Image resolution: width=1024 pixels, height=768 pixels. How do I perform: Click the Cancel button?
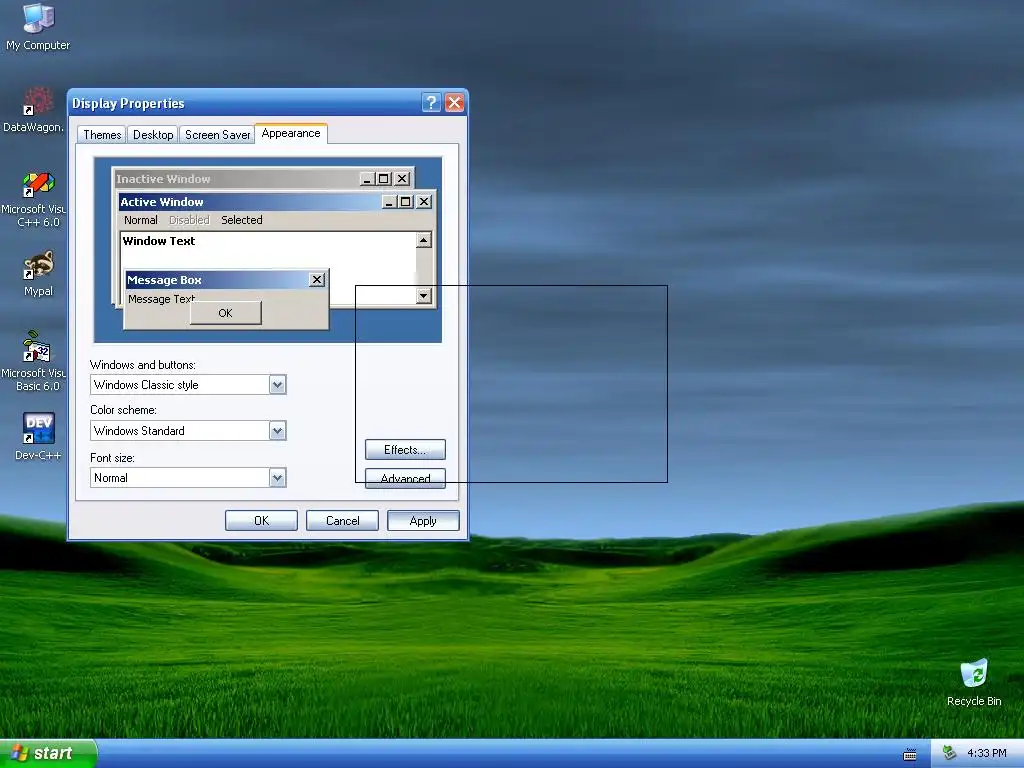coord(342,520)
